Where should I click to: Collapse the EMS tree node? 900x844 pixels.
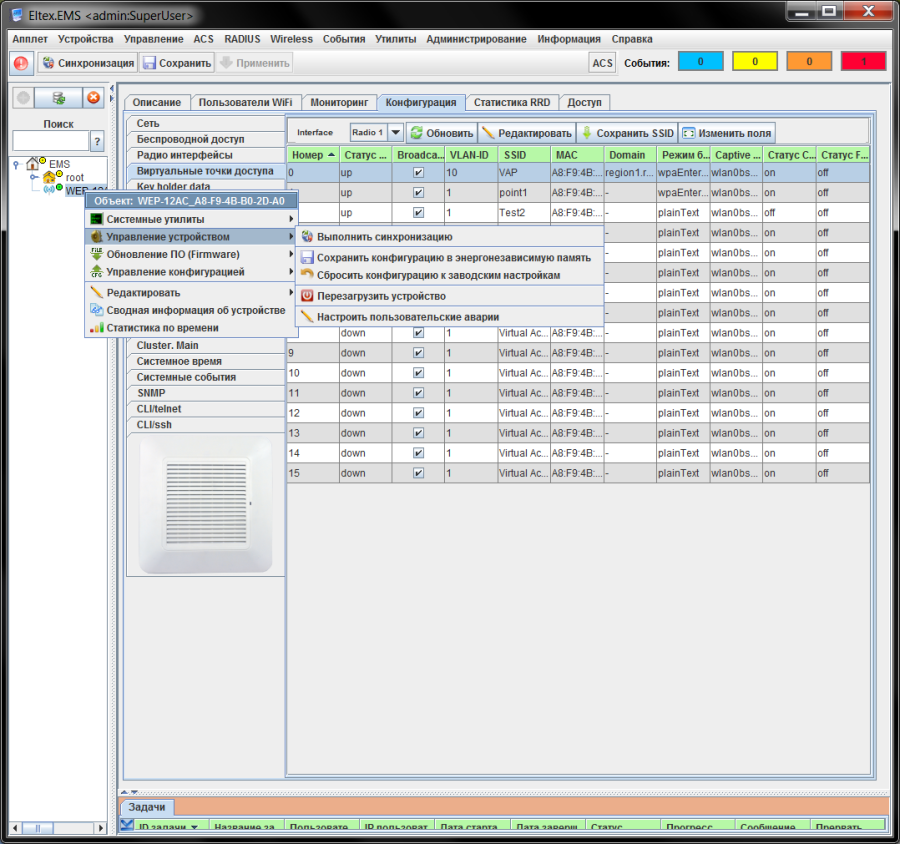click(16, 165)
